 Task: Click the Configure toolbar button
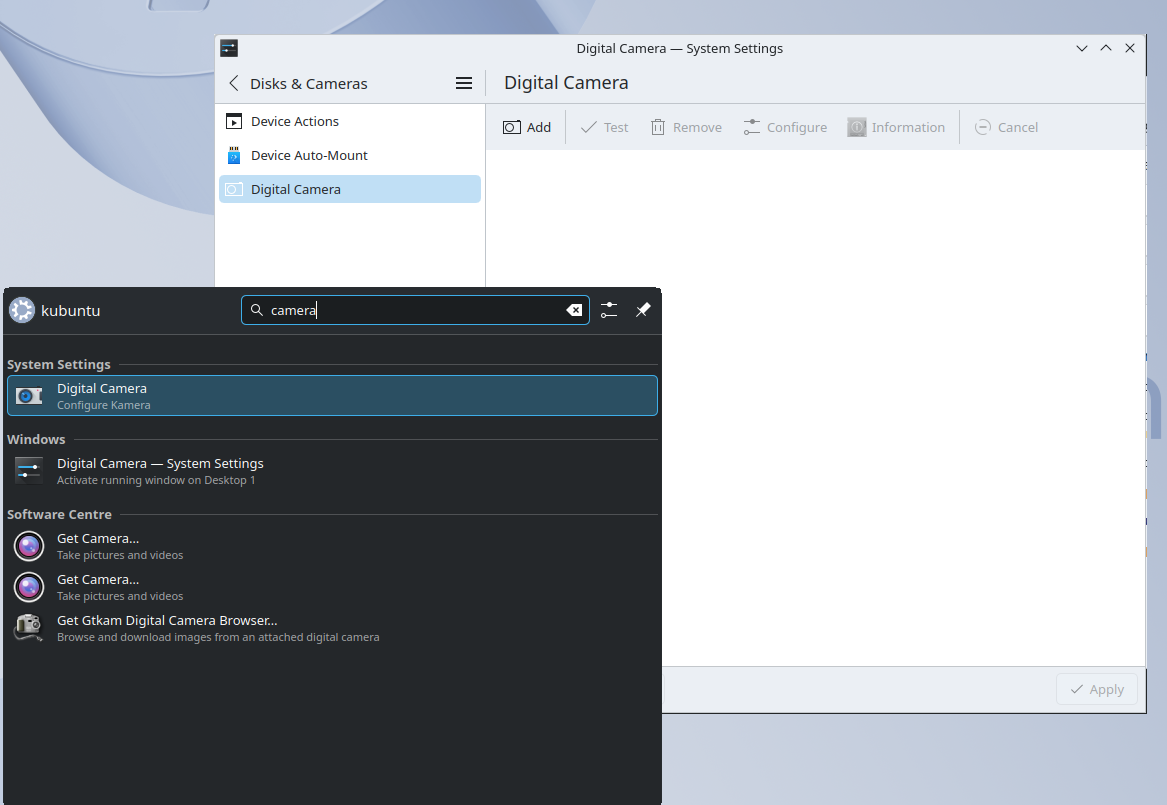[785, 127]
